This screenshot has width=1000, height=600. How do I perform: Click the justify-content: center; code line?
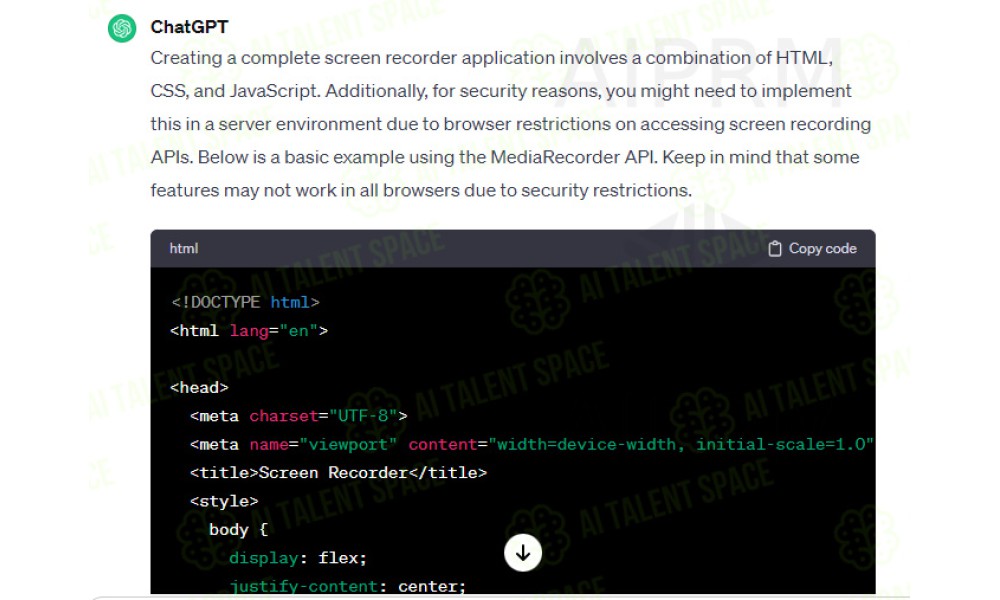pos(348,586)
